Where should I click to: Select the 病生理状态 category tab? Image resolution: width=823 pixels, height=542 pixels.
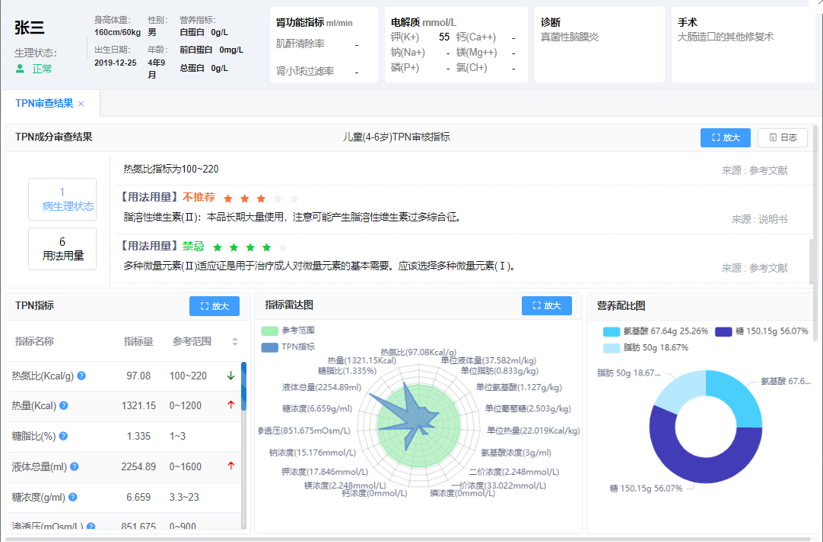[62, 199]
